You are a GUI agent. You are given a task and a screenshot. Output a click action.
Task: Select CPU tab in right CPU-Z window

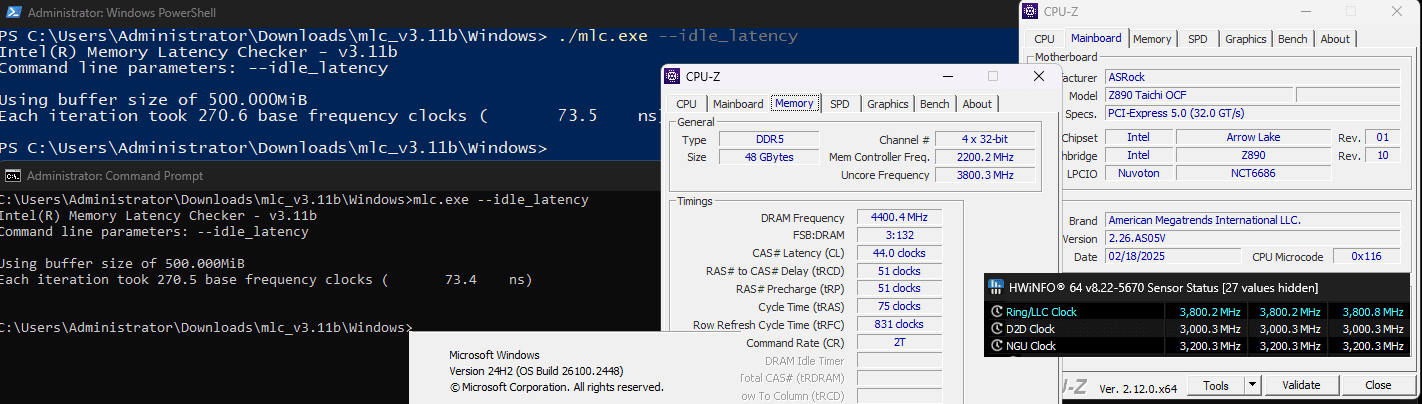1044,39
